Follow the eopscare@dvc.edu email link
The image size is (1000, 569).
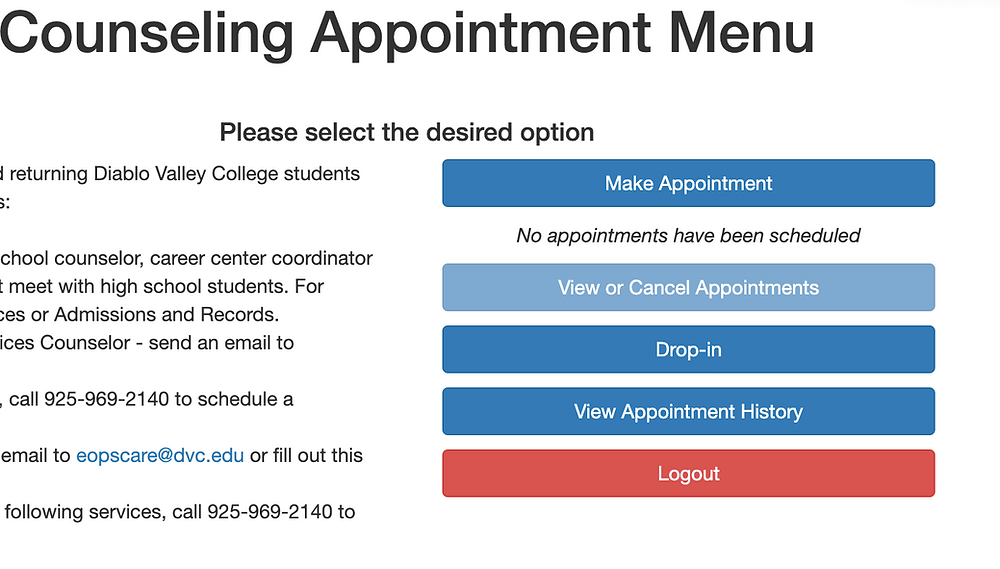(160, 455)
